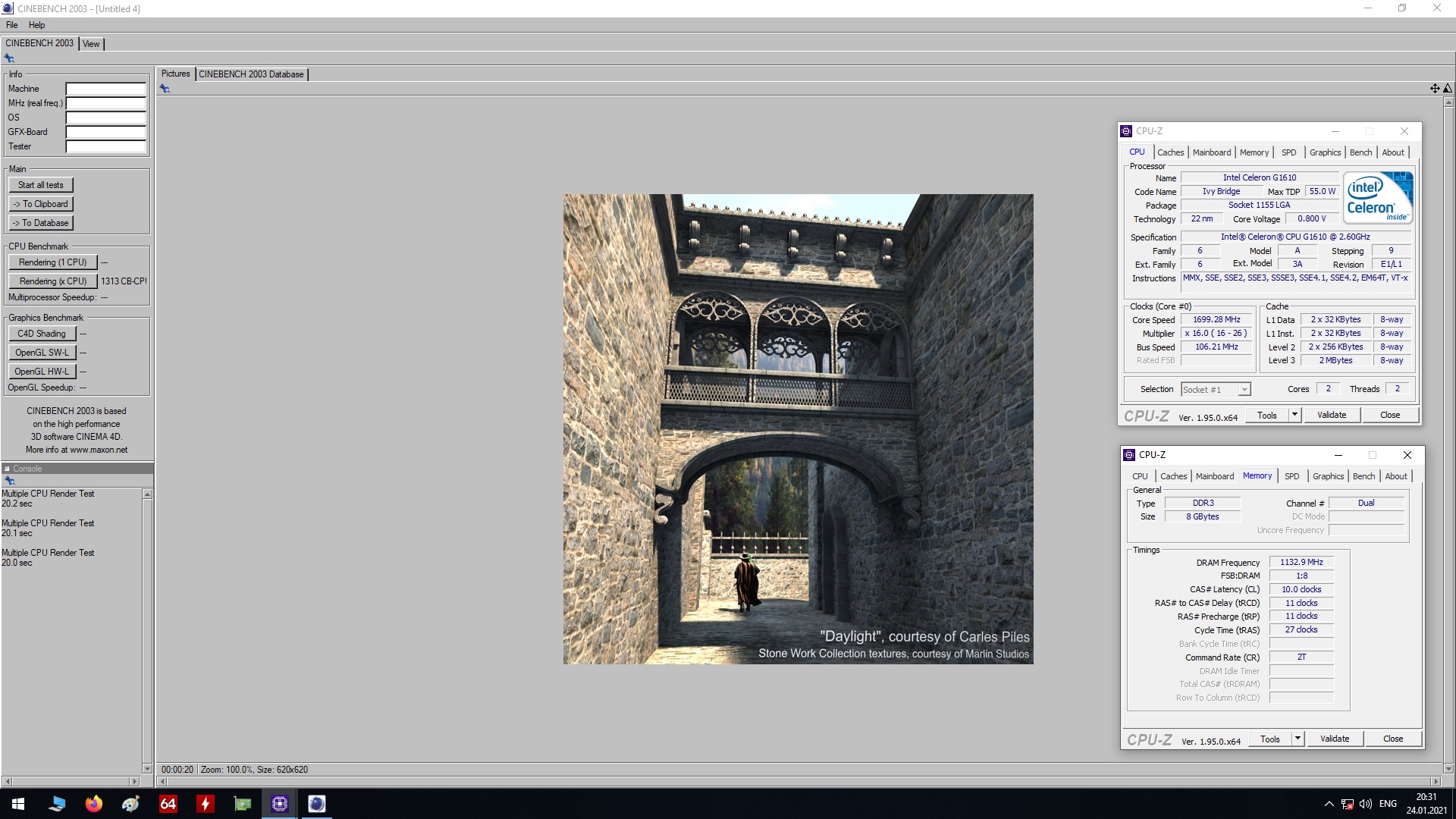Click the MHz (real freq.) input field
This screenshot has height=819, width=1456.
105,104
